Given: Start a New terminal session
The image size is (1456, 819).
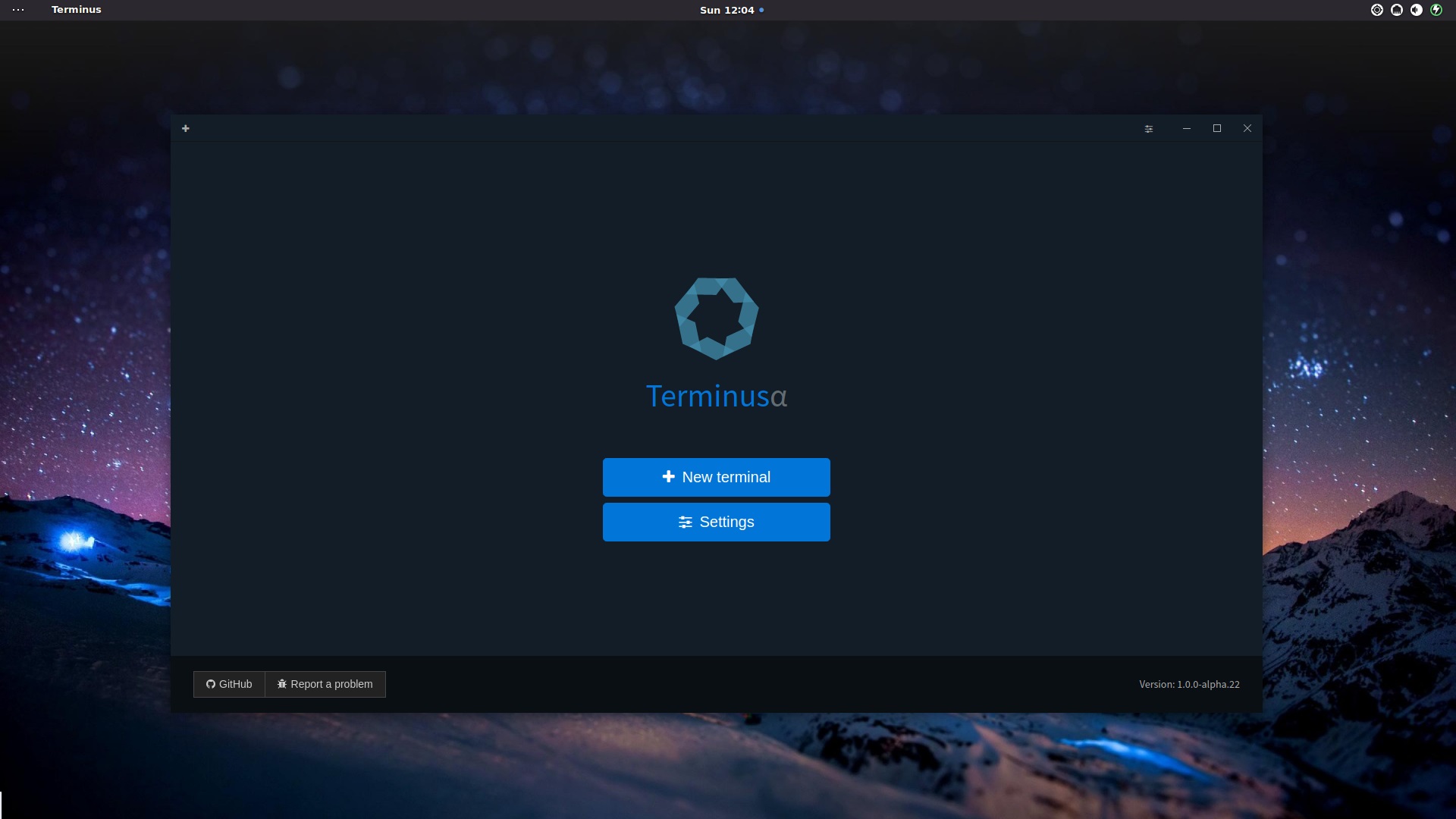Looking at the screenshot, I should tap(716, 477).
